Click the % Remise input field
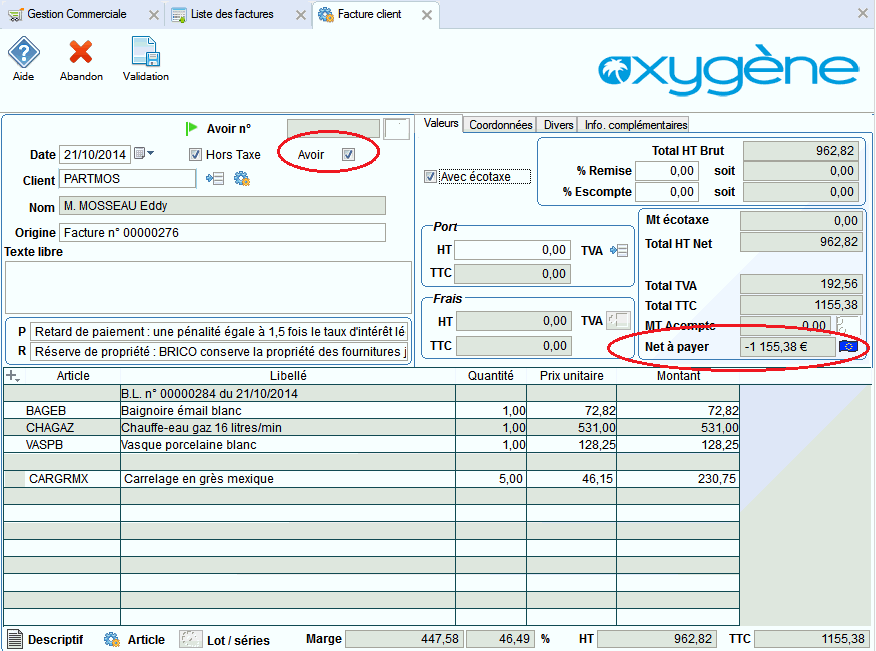 (x=667, y=171)
